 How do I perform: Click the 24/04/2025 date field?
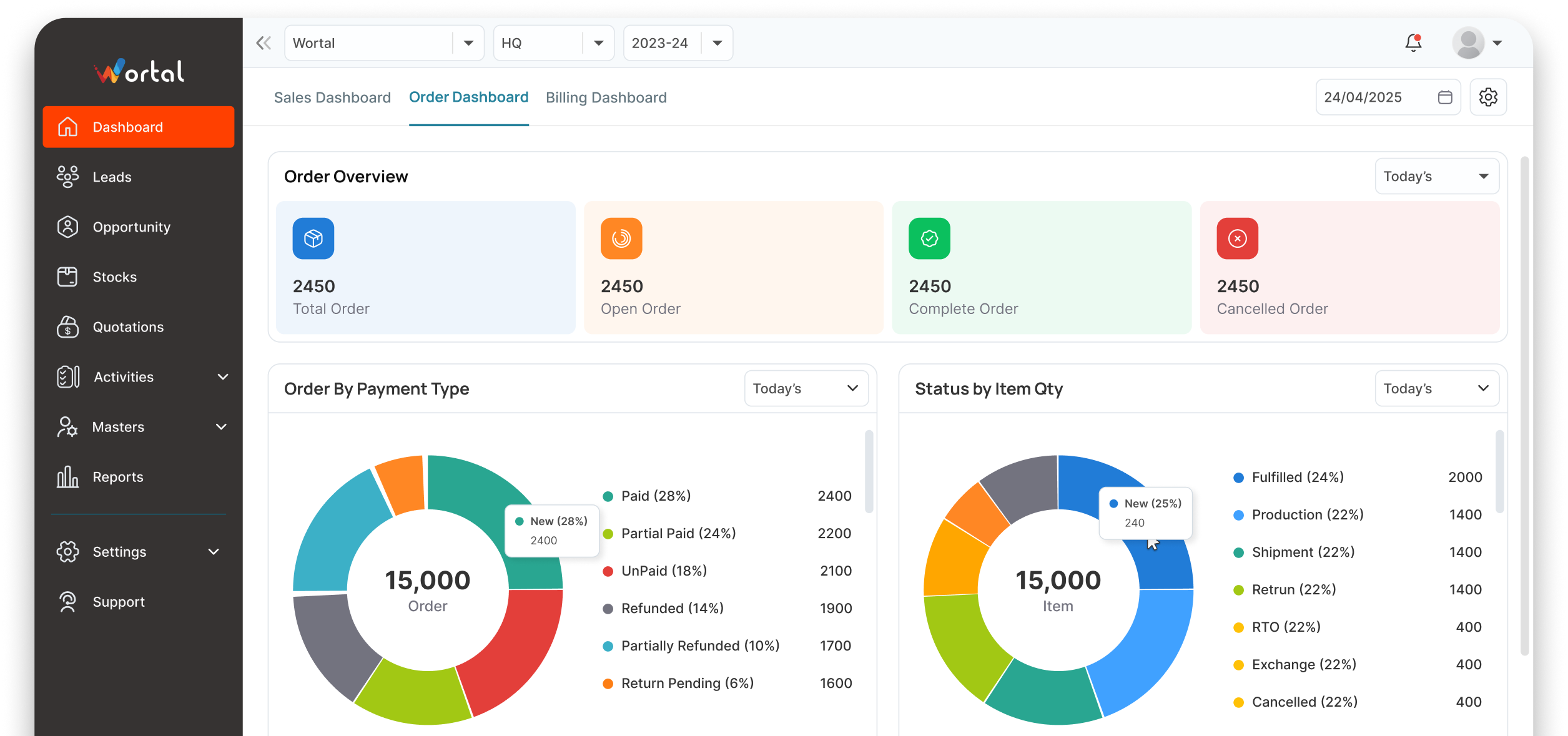[x=1388, y=97]
